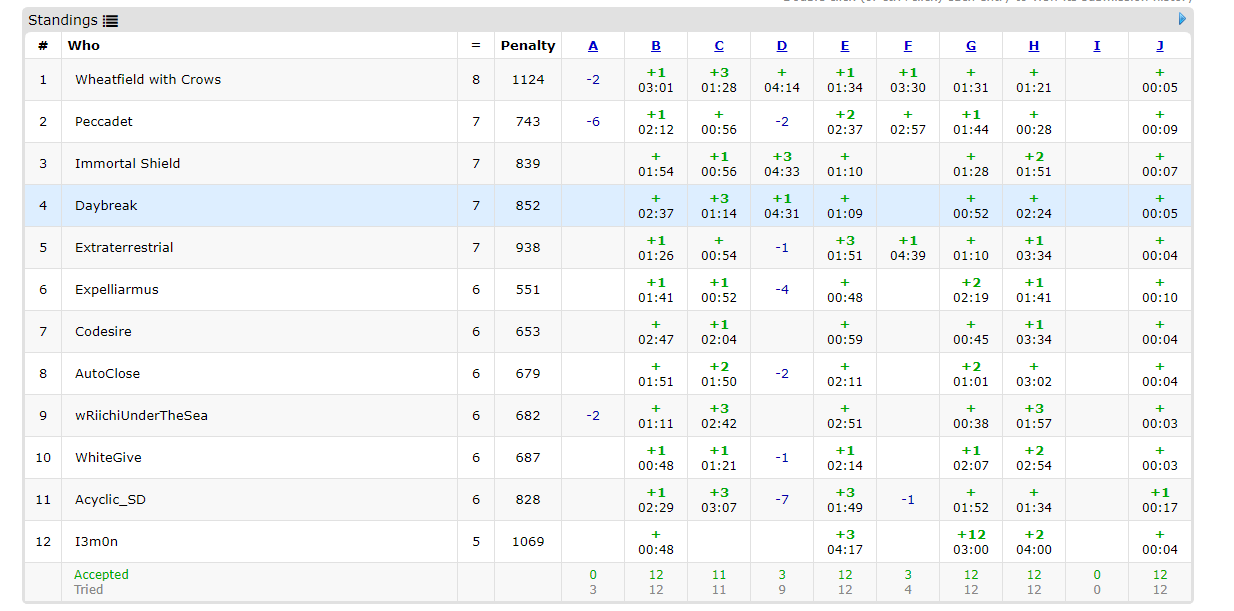
Task: Select Expelliarmus's -4 cell on problem D
Action: [782, 290]
